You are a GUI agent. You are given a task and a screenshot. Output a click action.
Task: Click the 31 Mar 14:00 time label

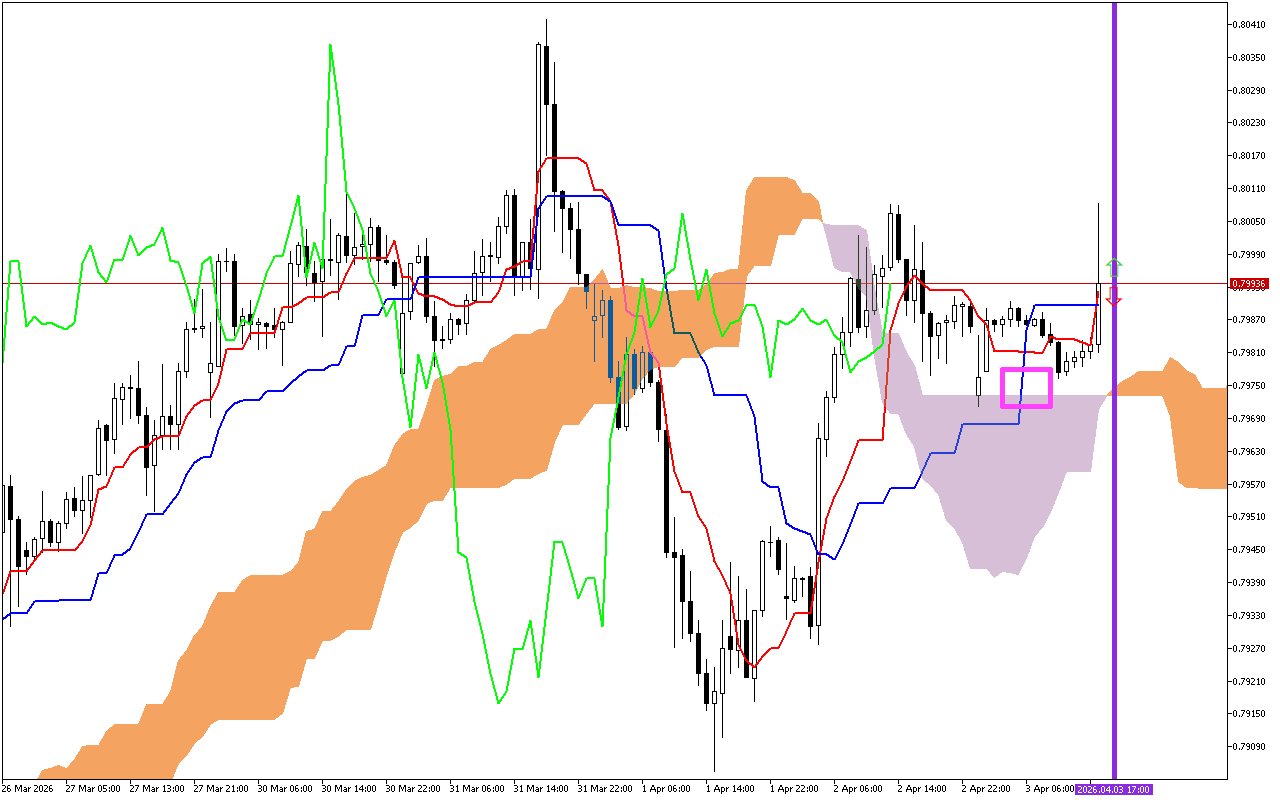tap(540, 789)
